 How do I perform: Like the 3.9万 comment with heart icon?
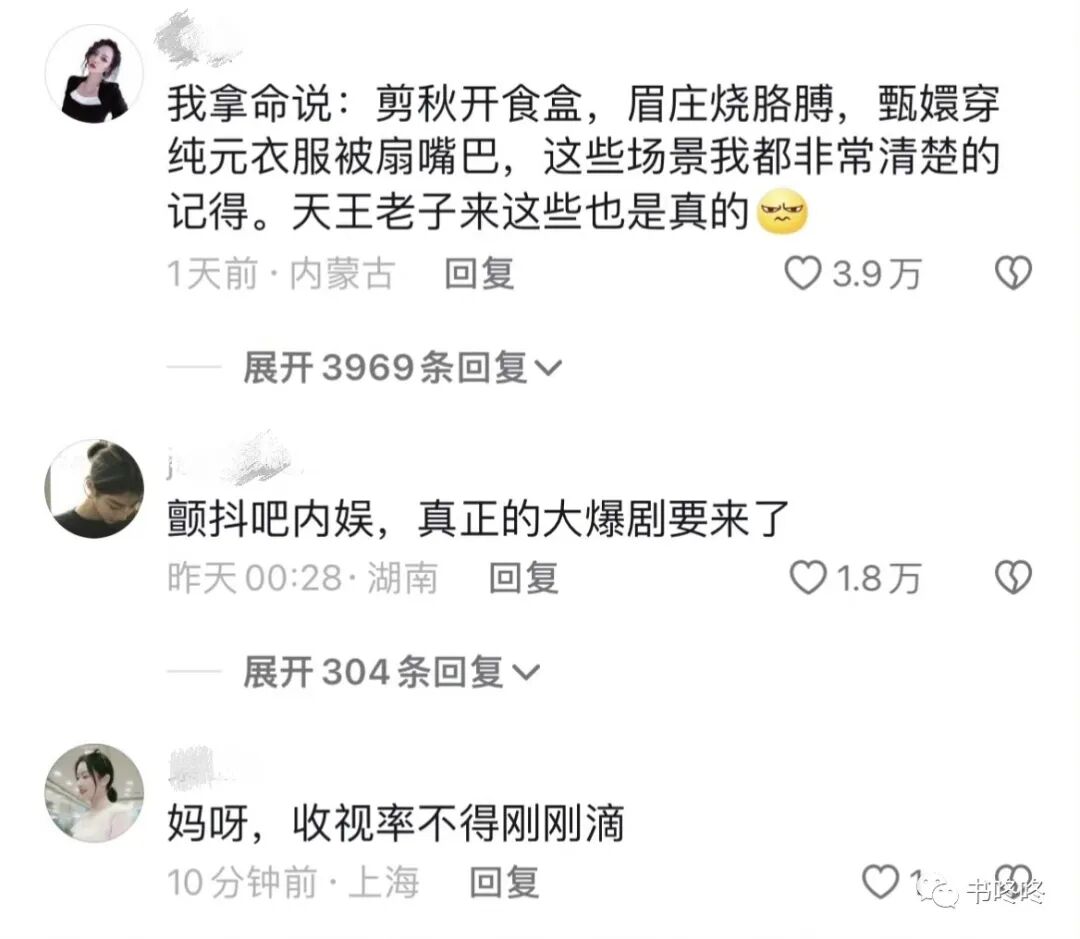click(803, 273)
